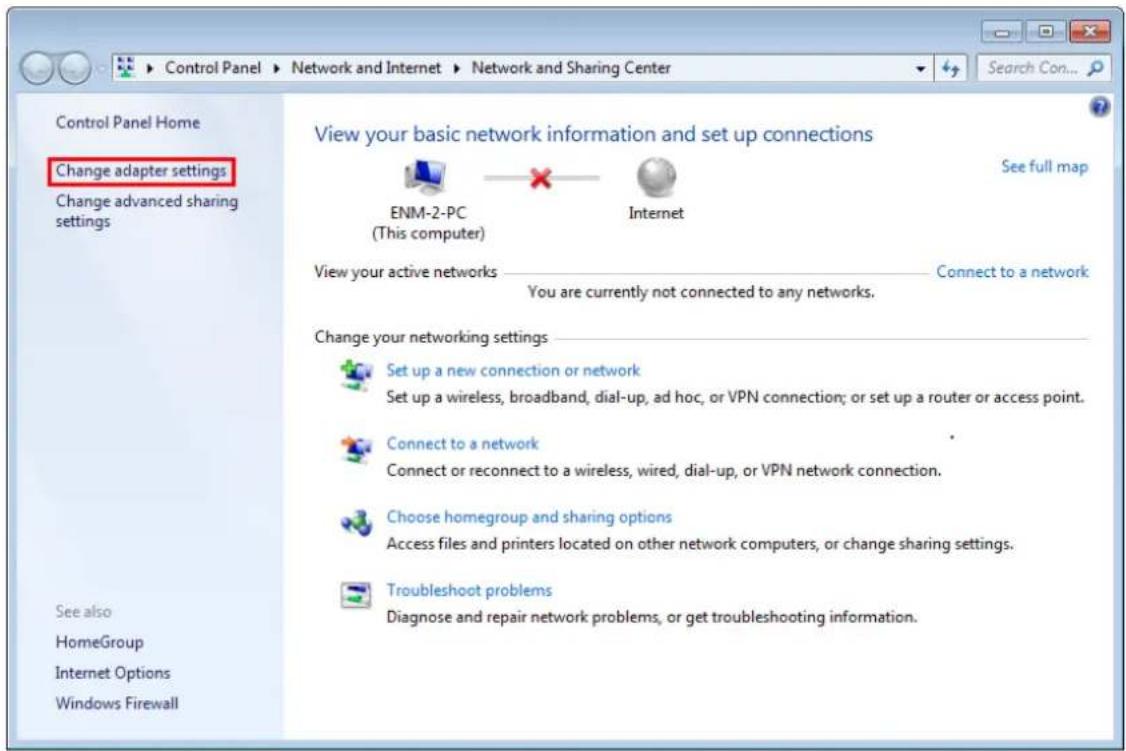
Task: Click the red X connection error icon
Action: tap(541, 177)
